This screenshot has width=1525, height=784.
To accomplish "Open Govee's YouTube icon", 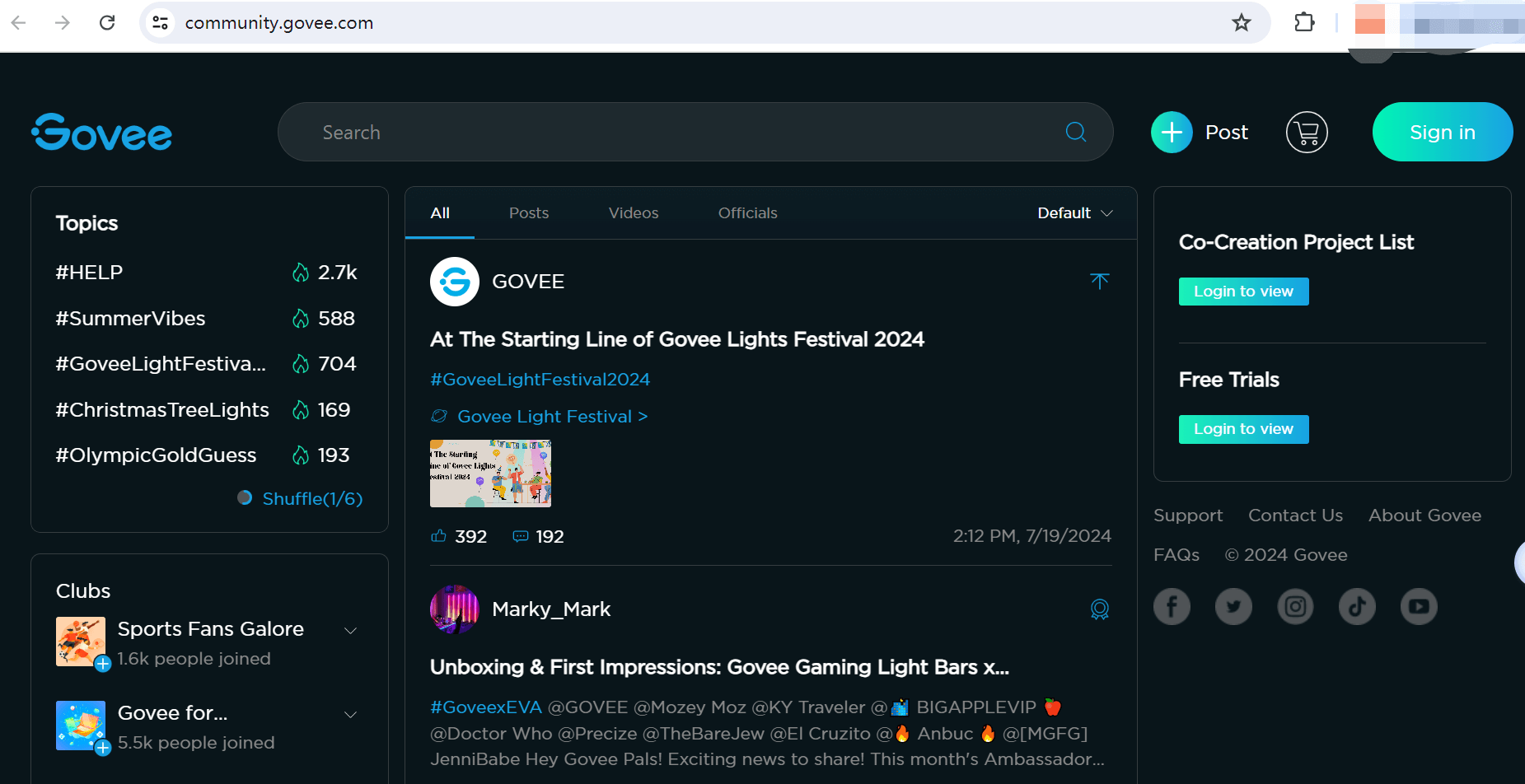I will click(x=1419, y=607).
